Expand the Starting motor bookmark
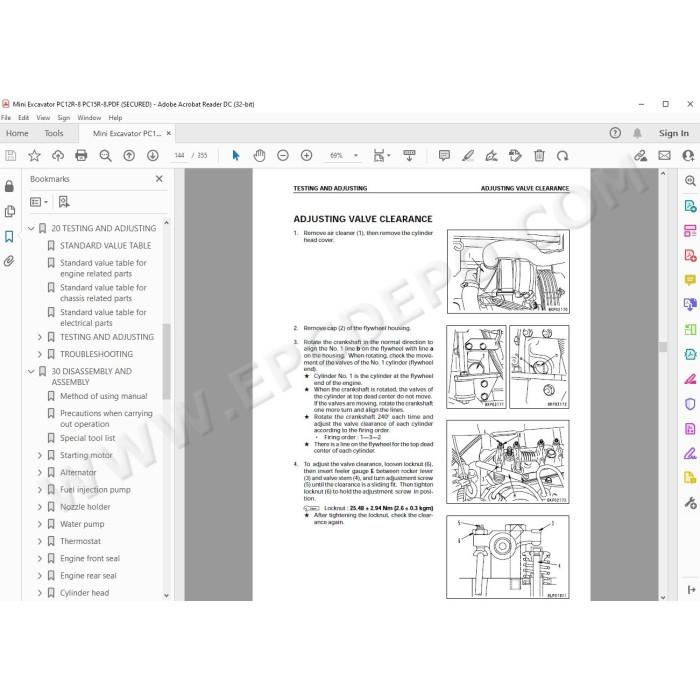Viewport: 700px width, 700px height. point(40,455)
